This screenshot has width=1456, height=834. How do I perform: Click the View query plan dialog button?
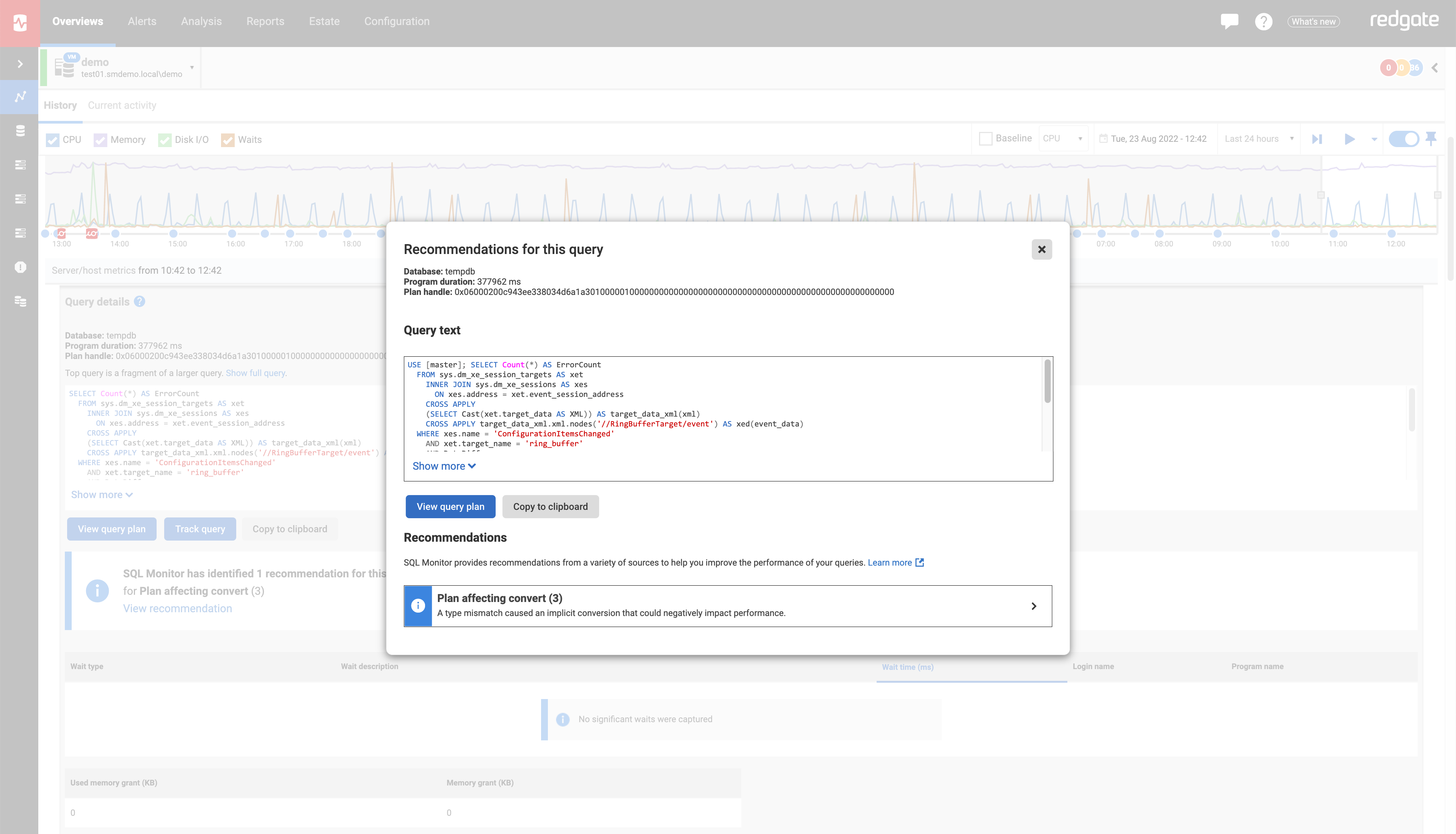(x=450, y=506)
